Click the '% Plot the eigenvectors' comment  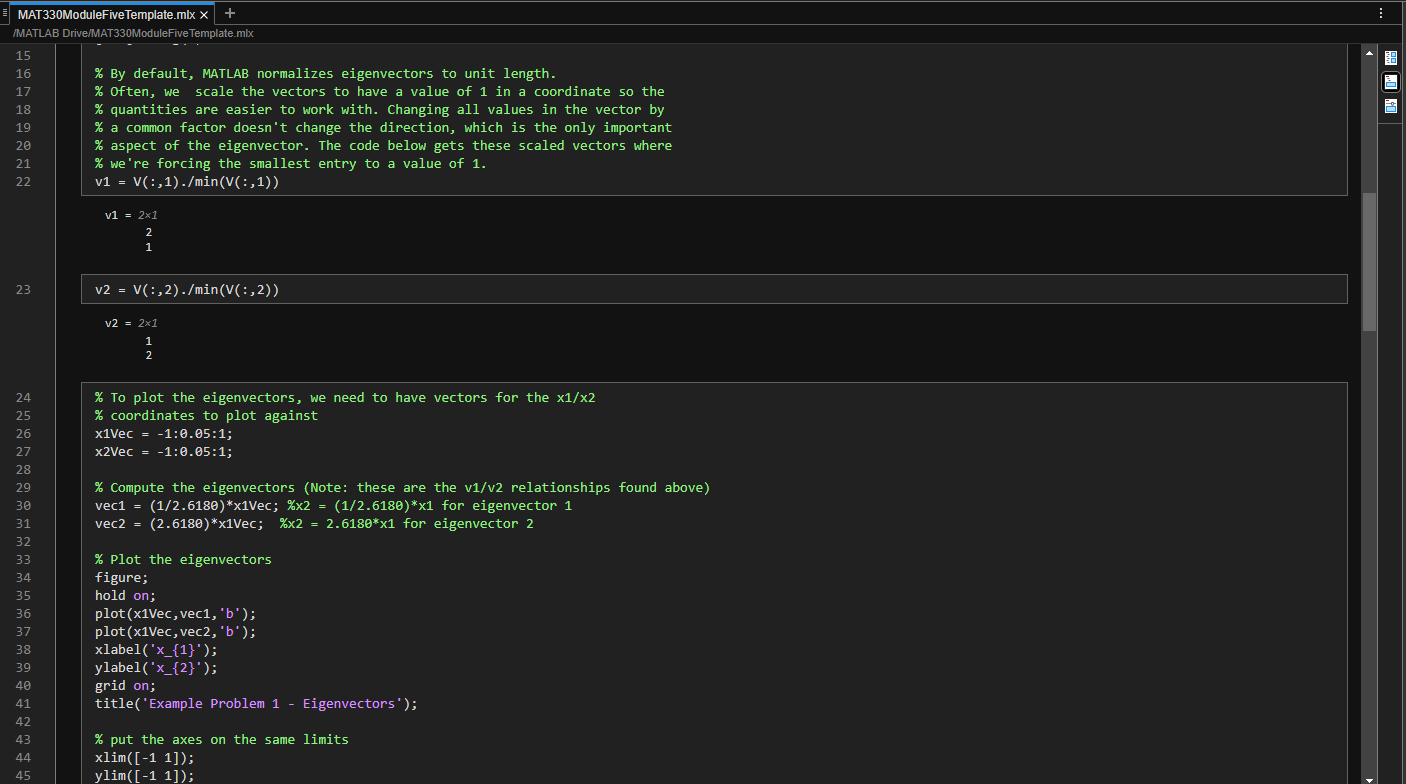coord(183,560)
